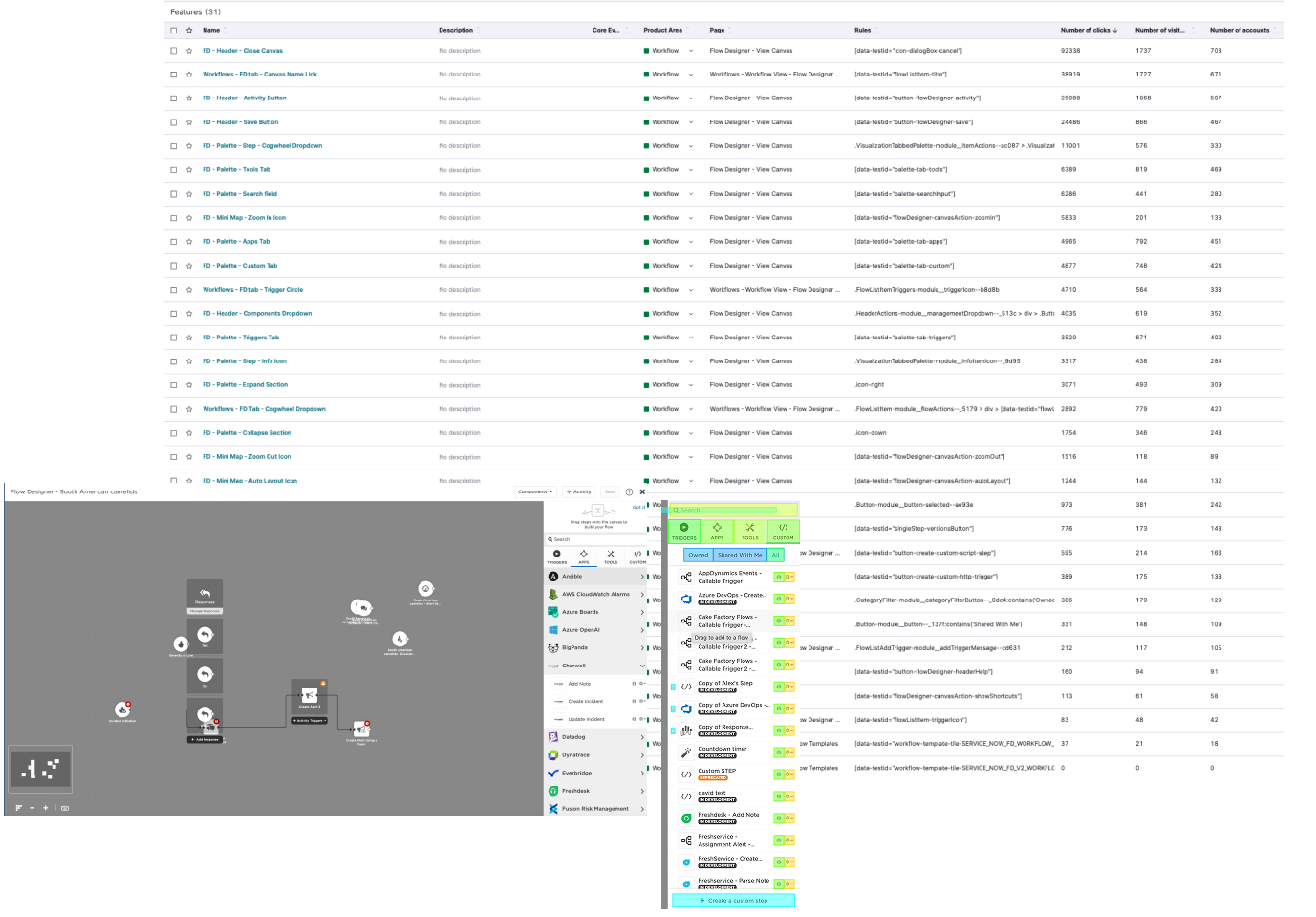Click the auto layout icon on canvas

pos(18,808)
